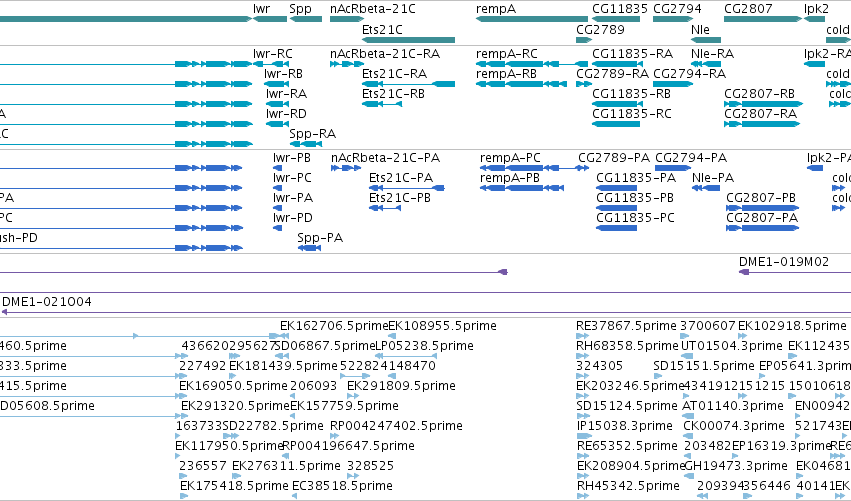
Task: Open the CG2794-PA protein label
Action: point(691,158)
